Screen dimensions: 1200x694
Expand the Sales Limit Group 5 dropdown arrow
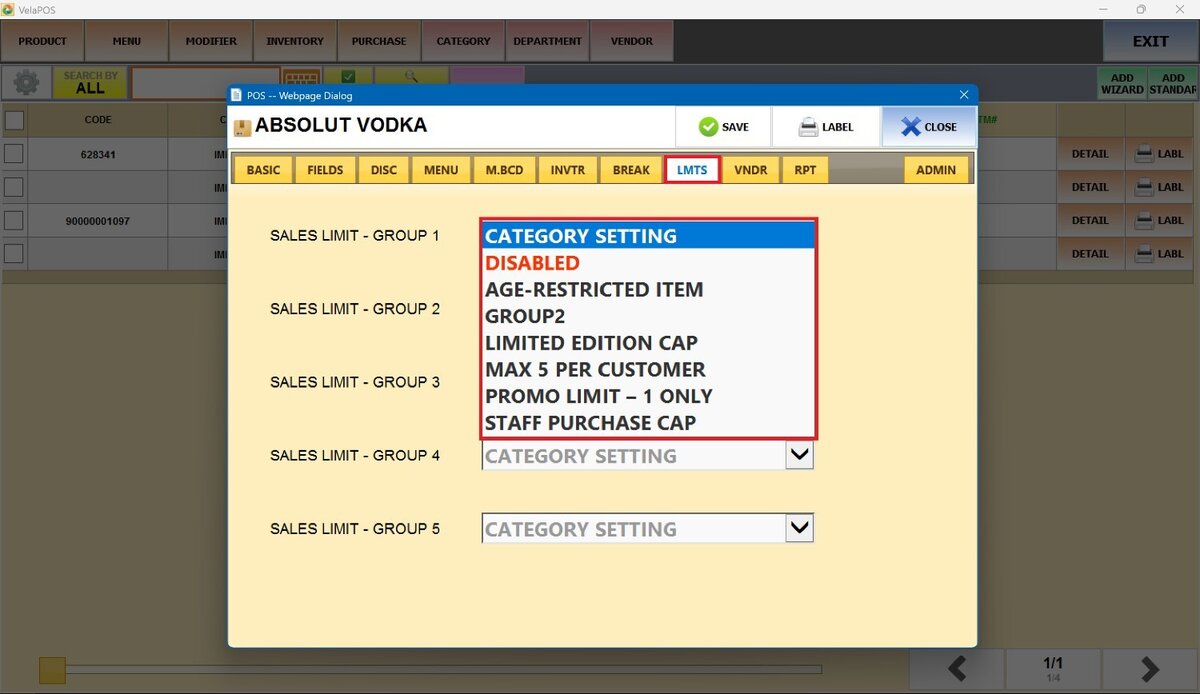click(799, 528)
